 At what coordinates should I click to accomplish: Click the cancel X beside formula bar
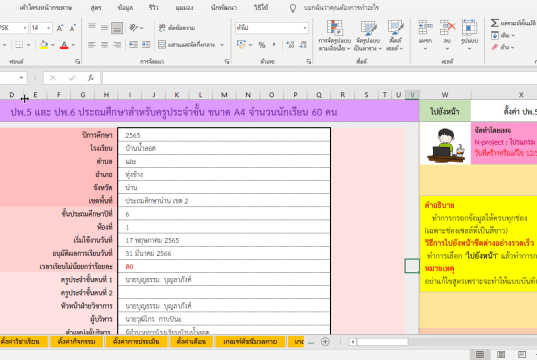pyautogui.click(x=53, y=78)
